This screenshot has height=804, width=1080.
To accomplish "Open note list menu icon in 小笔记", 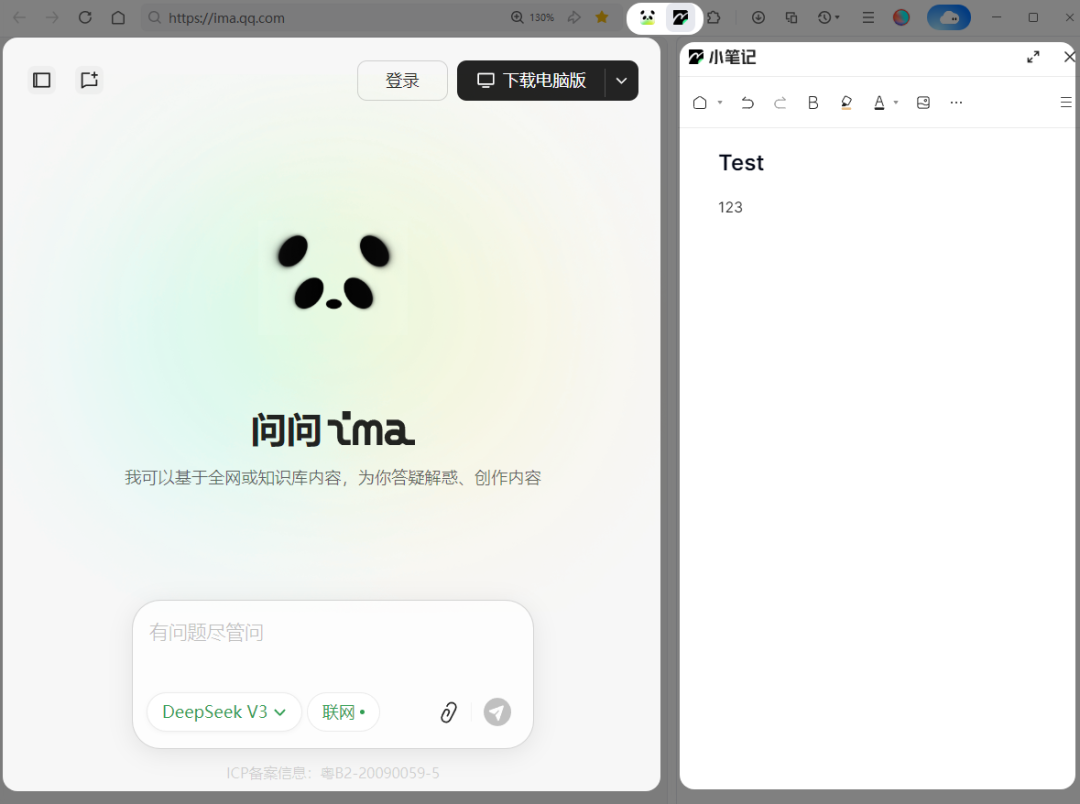I will (1066, 103).
